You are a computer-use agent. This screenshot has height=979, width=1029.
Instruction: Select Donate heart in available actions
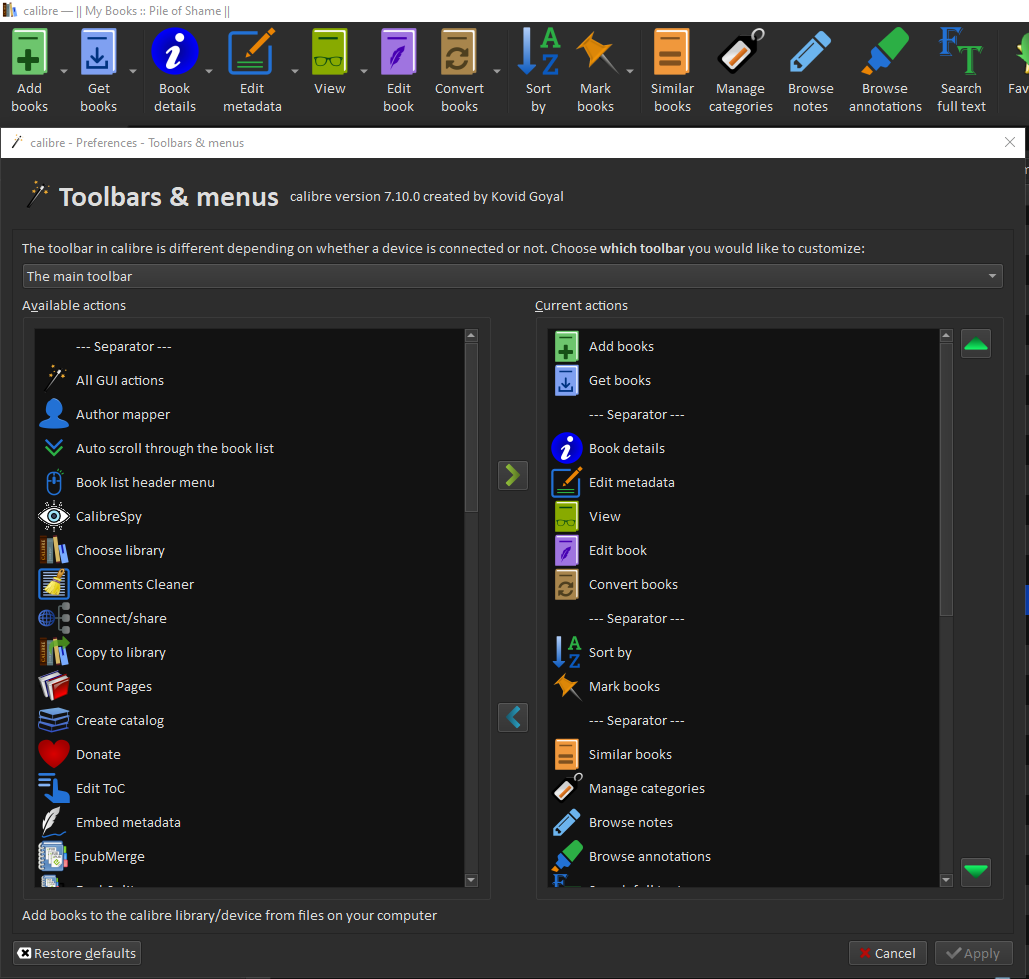(x=249, y=754)
